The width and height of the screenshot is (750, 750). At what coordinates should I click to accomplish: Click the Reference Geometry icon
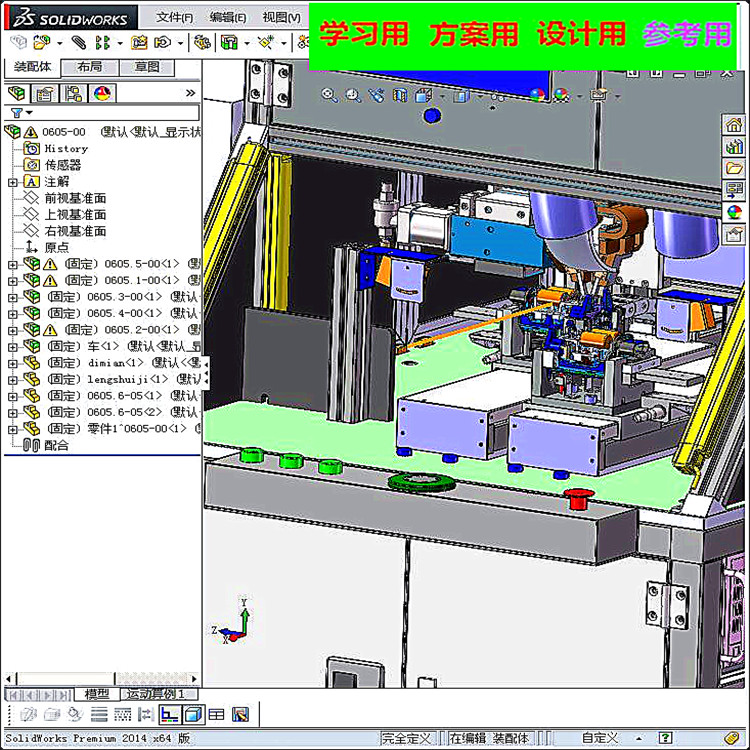(266, 43)
